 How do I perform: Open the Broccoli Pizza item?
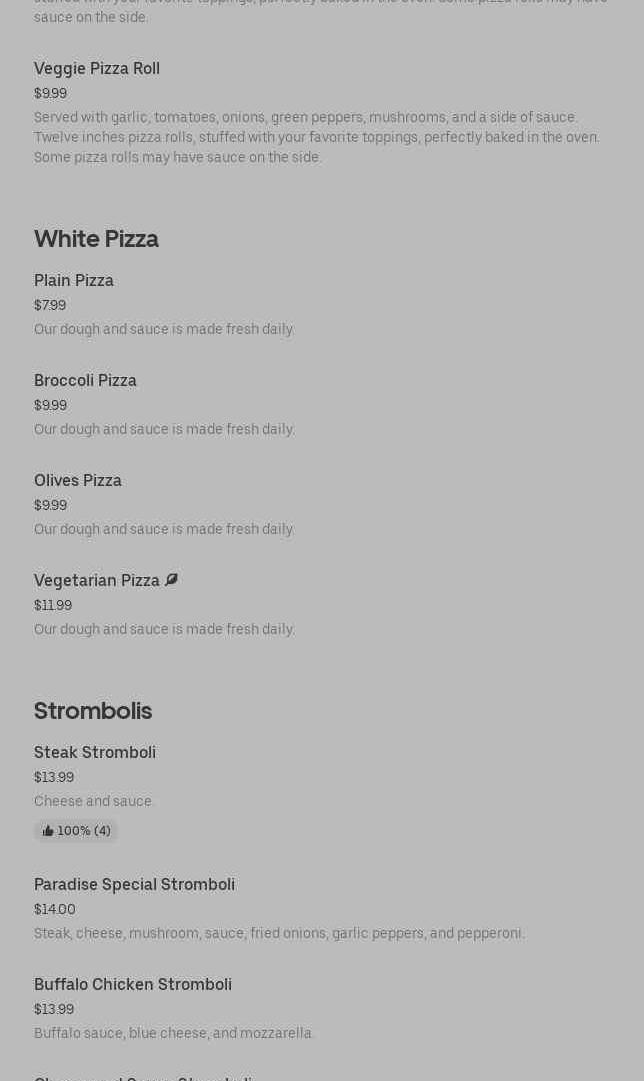pos(85,381)
